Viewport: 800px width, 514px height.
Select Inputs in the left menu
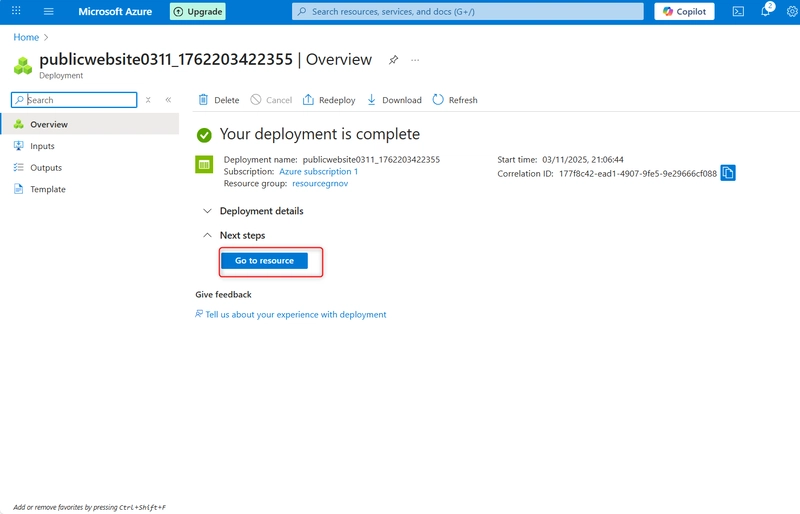42,146
